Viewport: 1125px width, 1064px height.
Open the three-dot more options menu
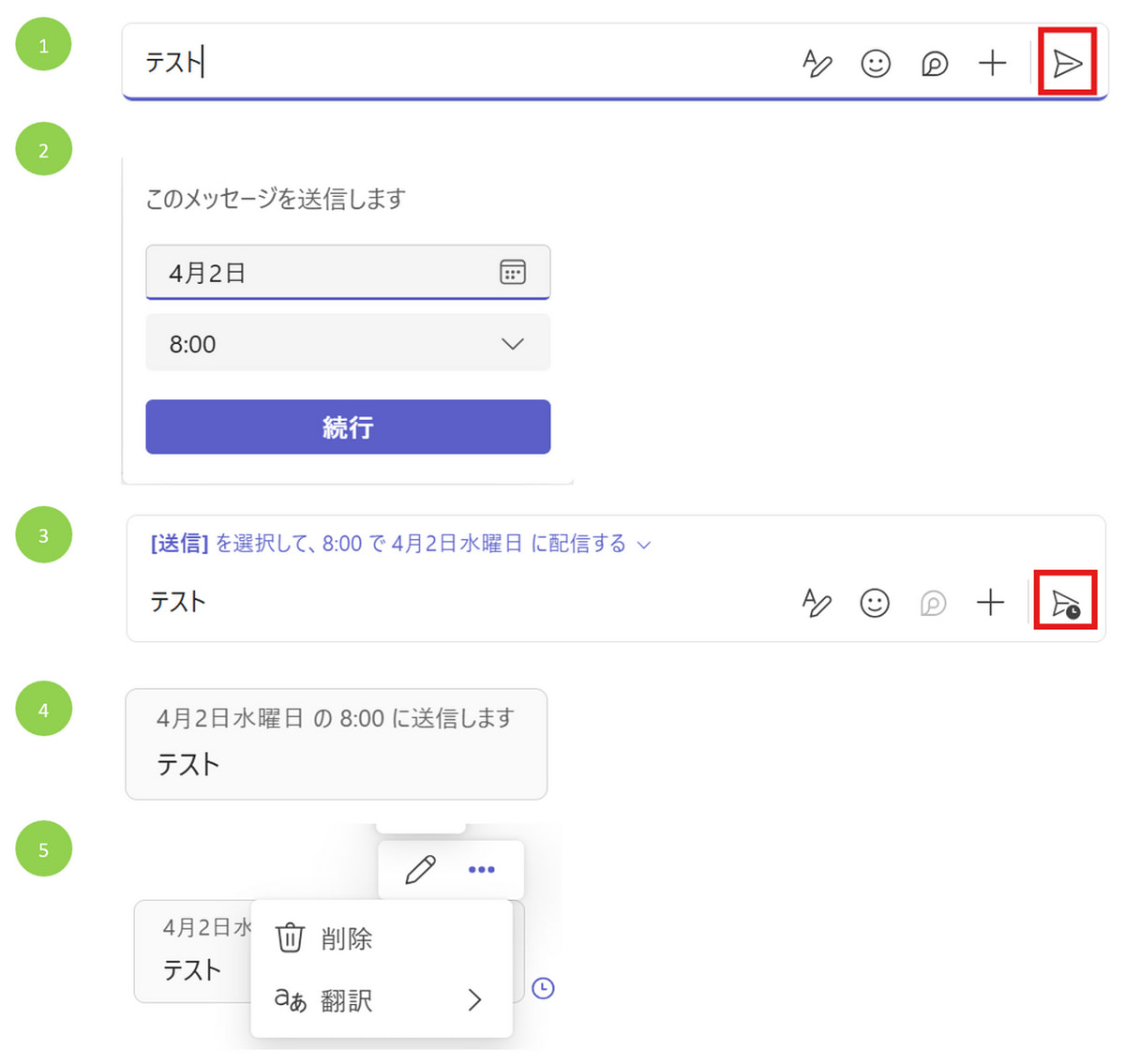click(481, 869)
